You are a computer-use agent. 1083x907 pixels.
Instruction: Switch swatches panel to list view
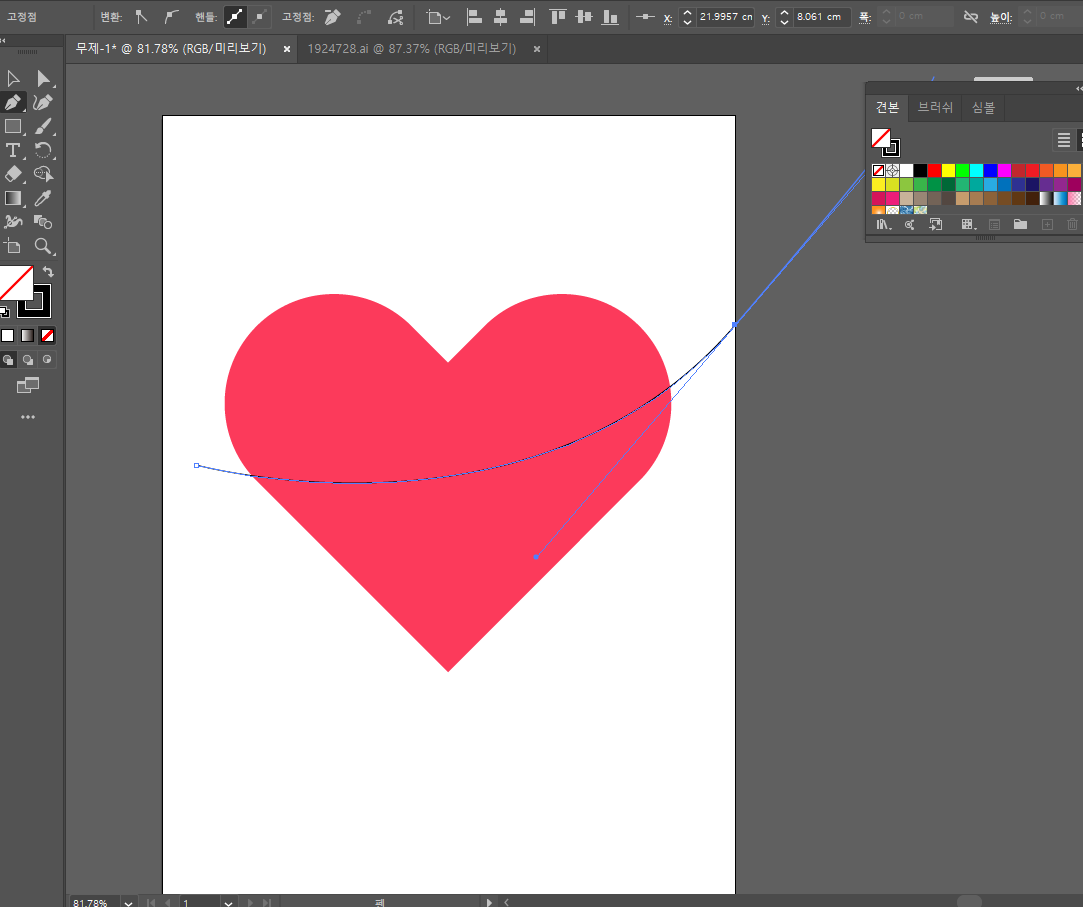click(1064, 140)
